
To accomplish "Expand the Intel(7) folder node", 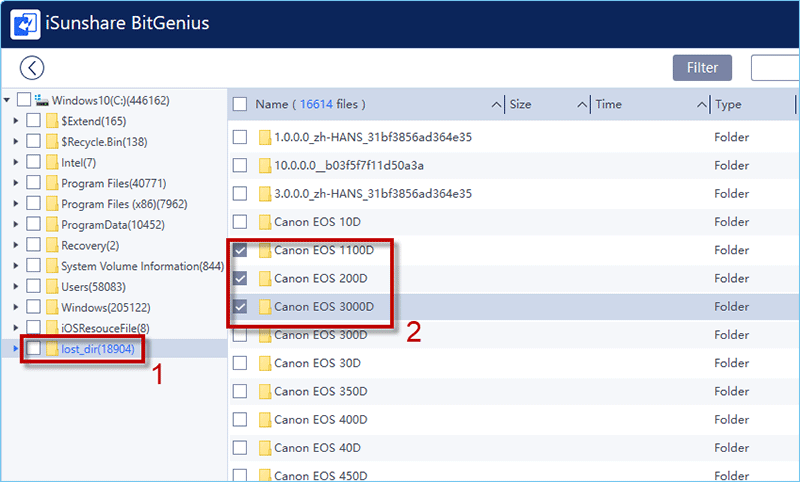I will tap(16, 162).
